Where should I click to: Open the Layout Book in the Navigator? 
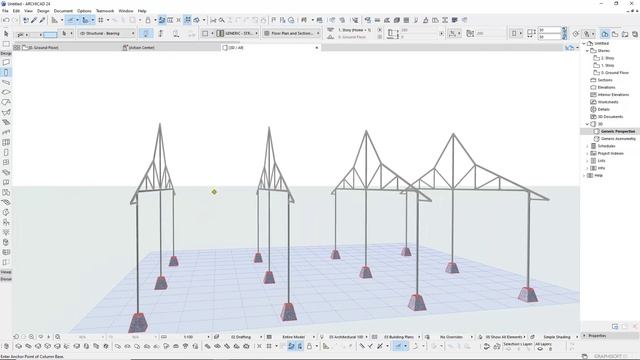pyautogui.click(x=625, y=34)
